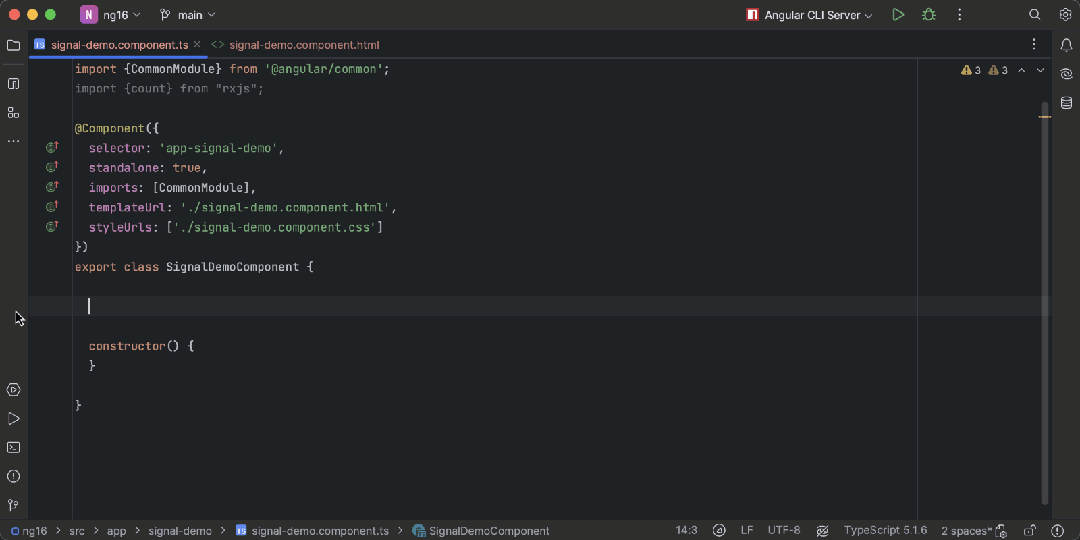Close the signal-demo.component.ts tab
Image resolution: width=1080 pixels, height=540 pixels.
(x=197, y=45)
